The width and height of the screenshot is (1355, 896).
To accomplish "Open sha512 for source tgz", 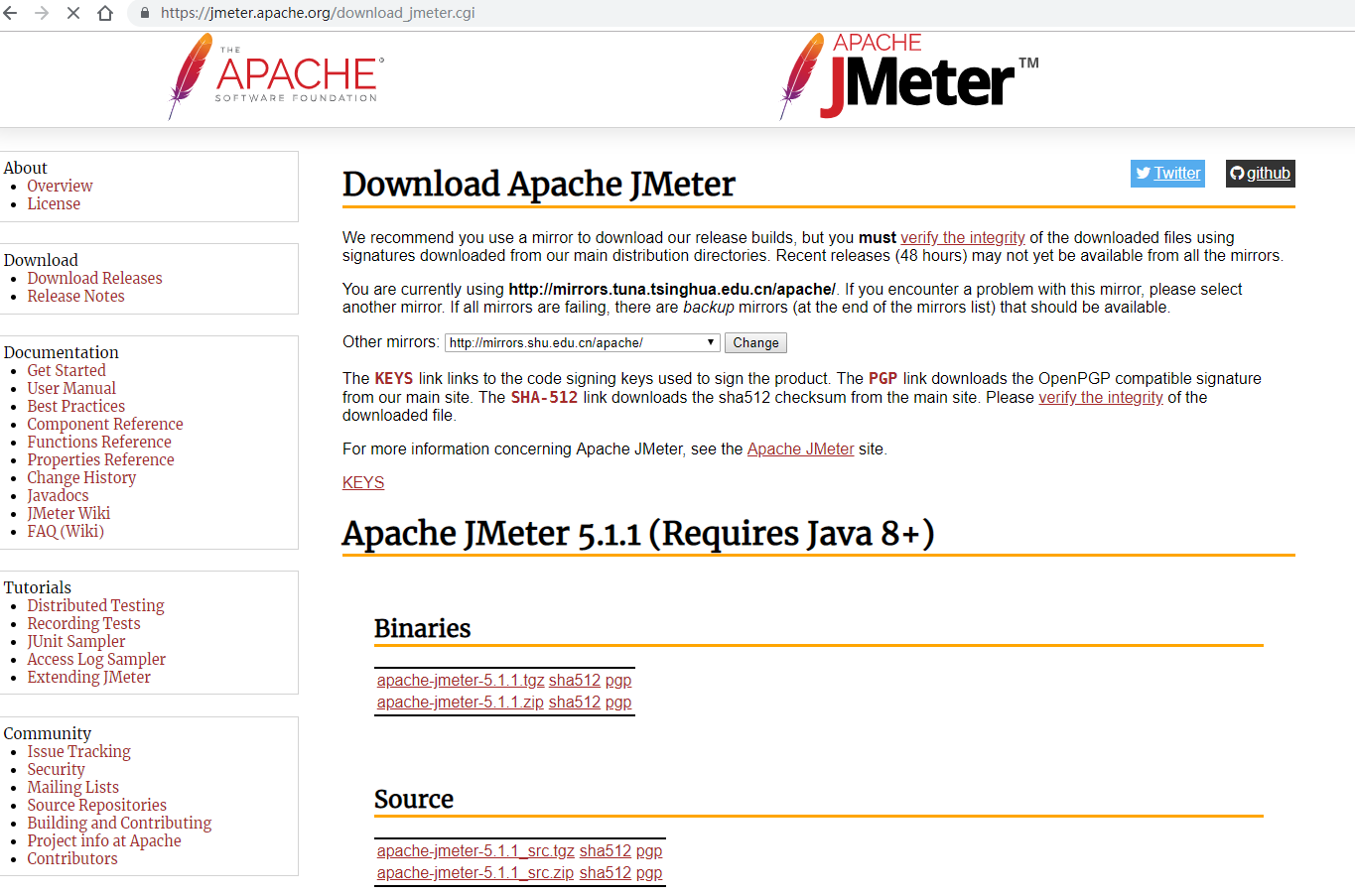I will point(606,850).
